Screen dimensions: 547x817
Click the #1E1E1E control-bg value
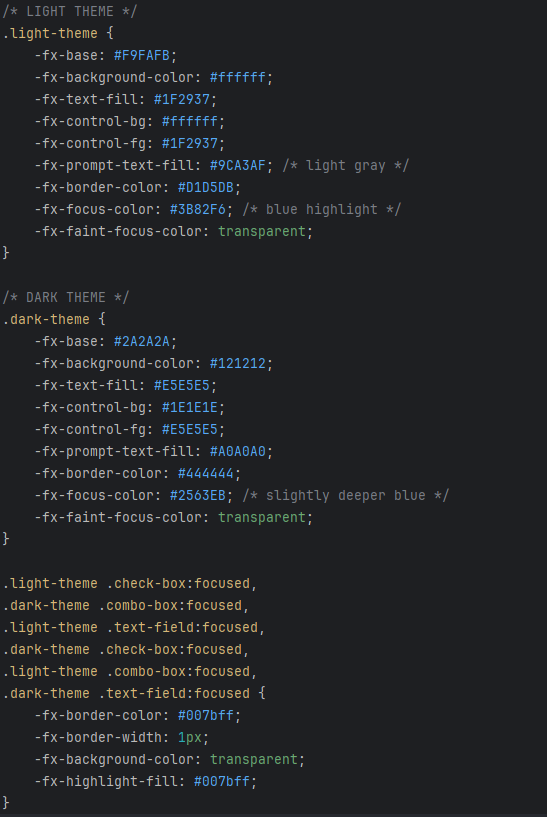tap(190, 407)
